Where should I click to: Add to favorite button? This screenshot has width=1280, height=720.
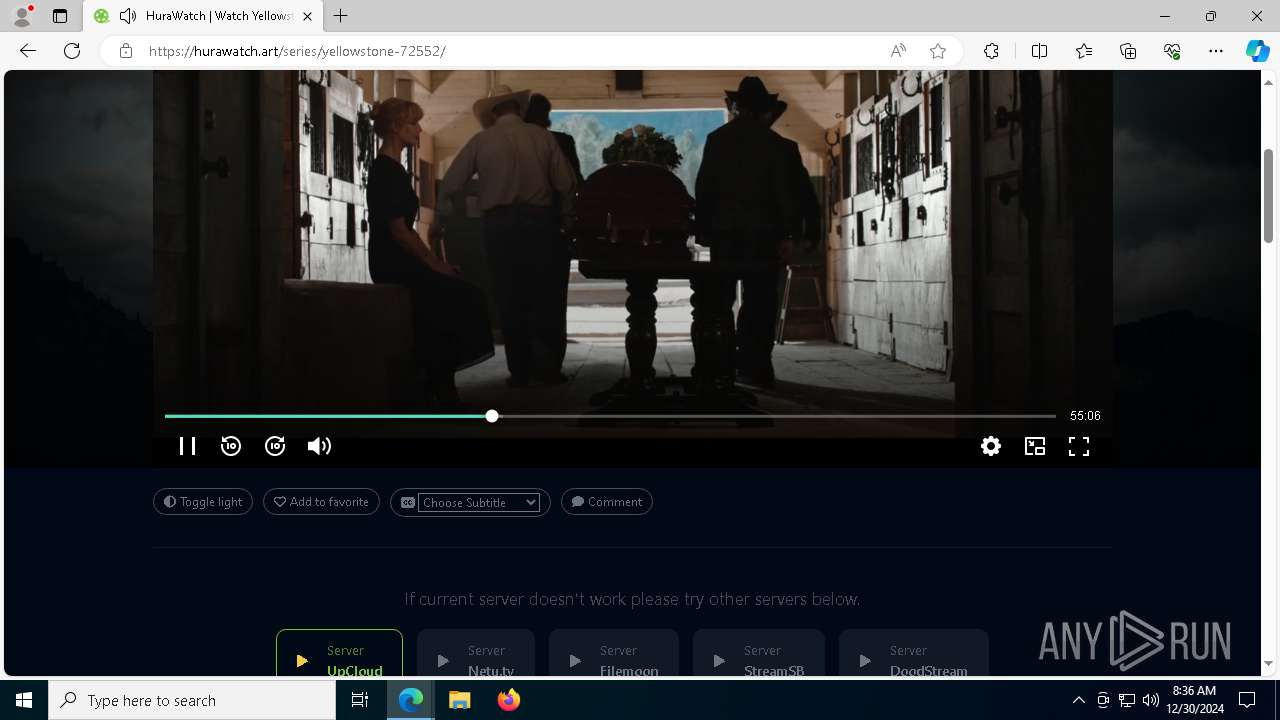coord(321,502)
